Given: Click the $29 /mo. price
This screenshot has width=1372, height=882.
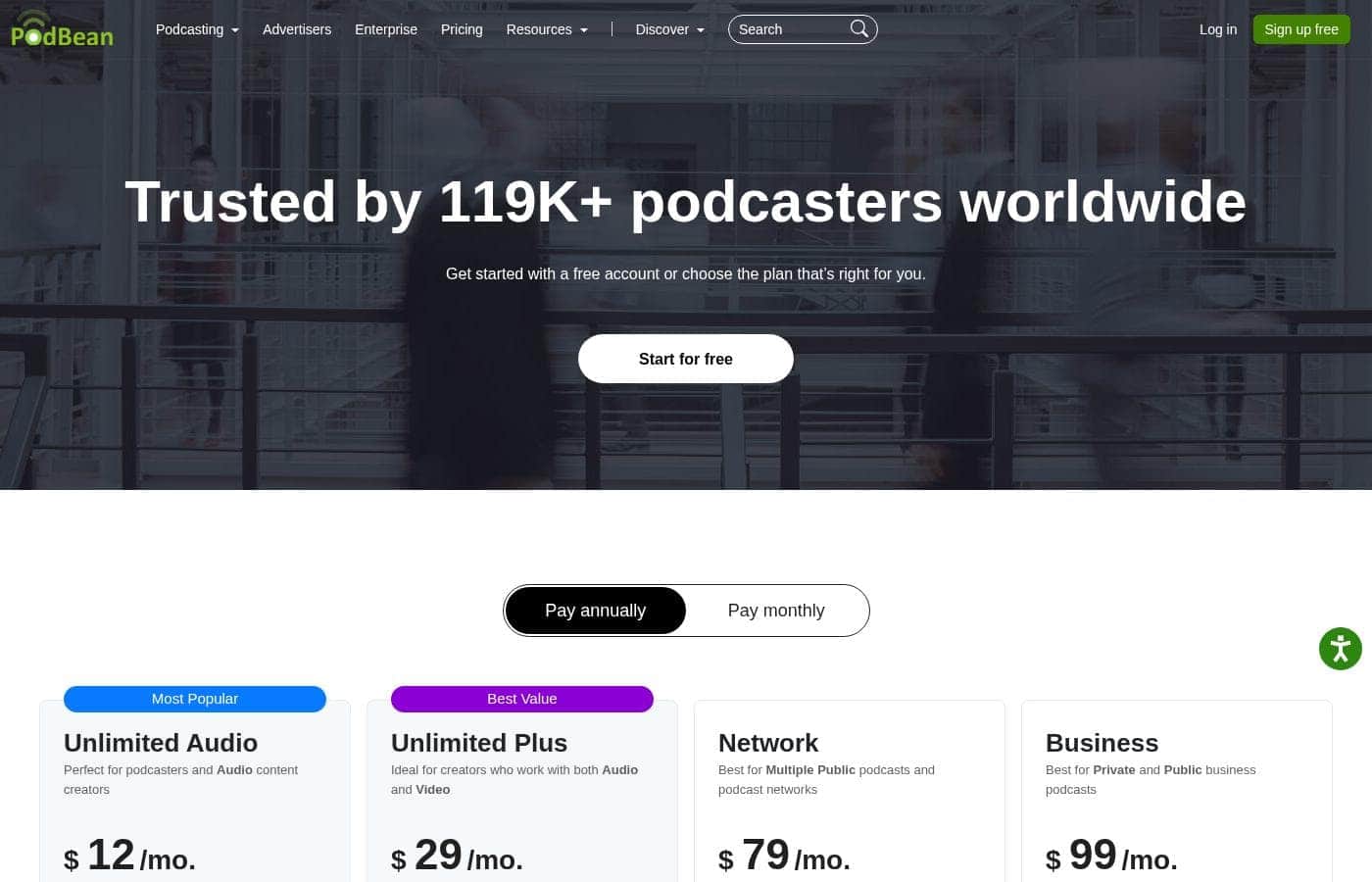Looking at the screenshot, I should coord(458,856).
